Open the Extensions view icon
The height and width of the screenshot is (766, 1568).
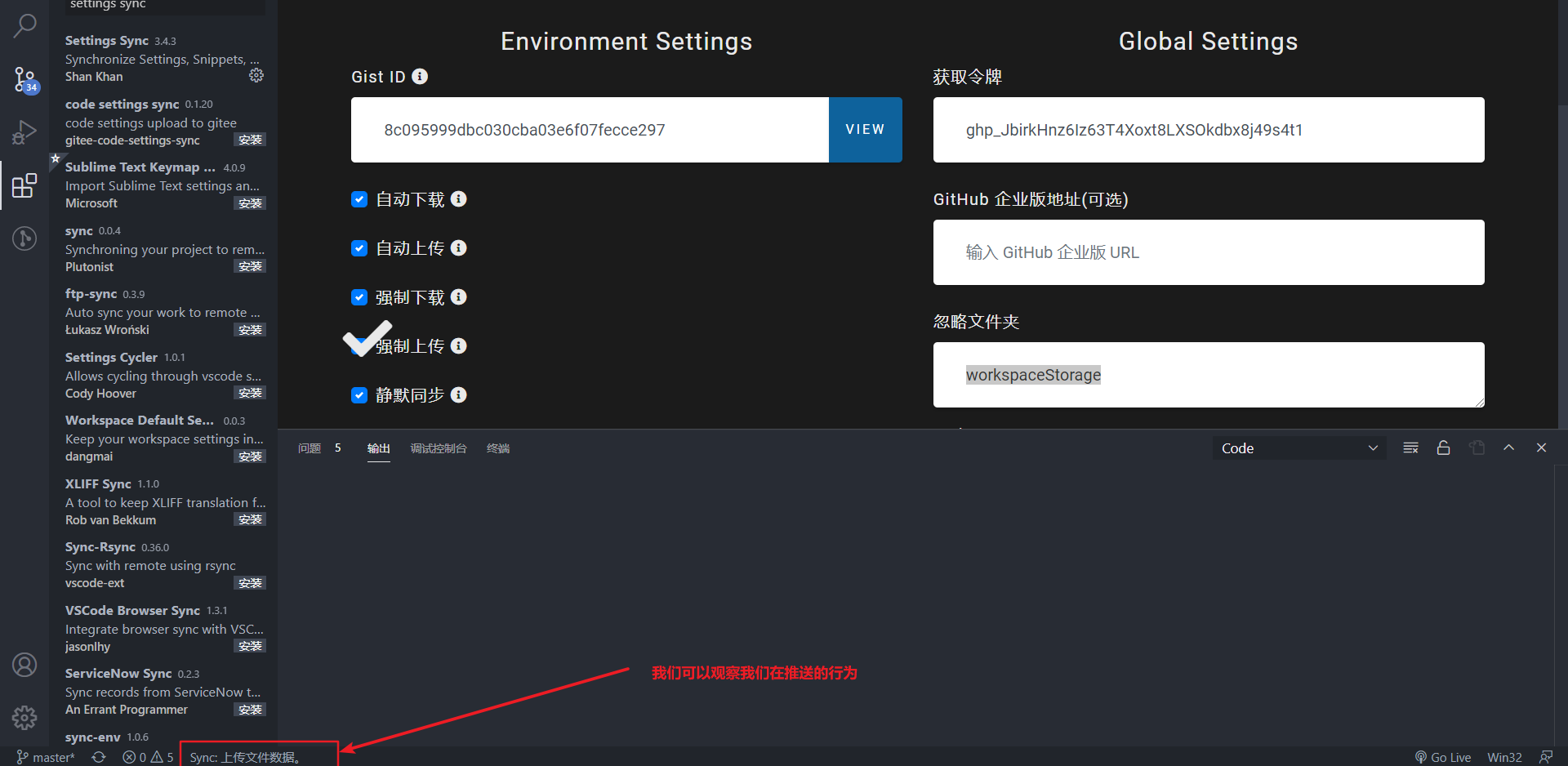pyautogui.click(x=24, y=185)
